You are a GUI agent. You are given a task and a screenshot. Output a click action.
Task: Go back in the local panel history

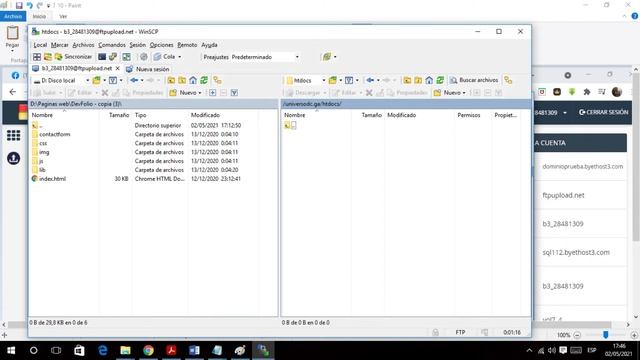134,80
